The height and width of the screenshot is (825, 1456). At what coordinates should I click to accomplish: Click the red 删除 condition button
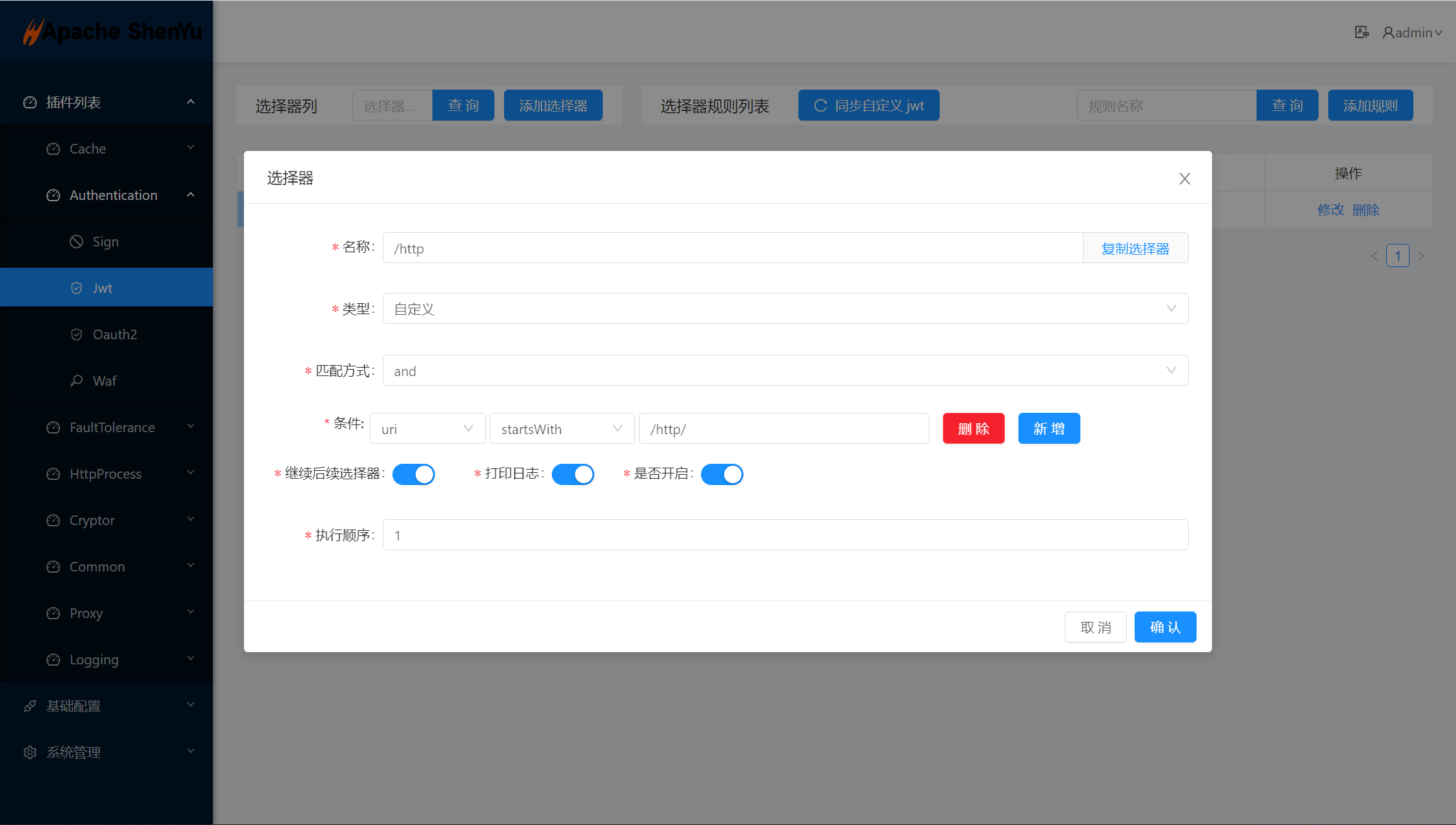(973, 428)
